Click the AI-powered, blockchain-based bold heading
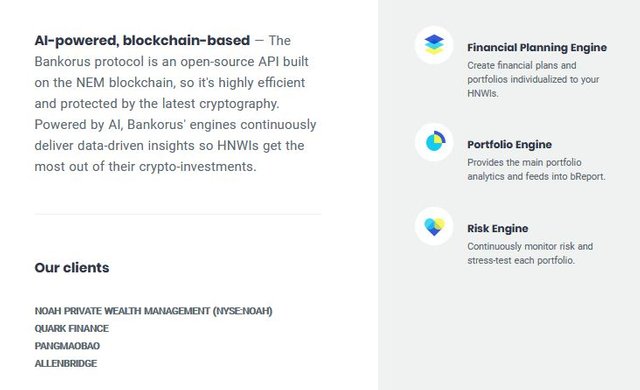This screenshot has width=640, height=390. point(142,40)
